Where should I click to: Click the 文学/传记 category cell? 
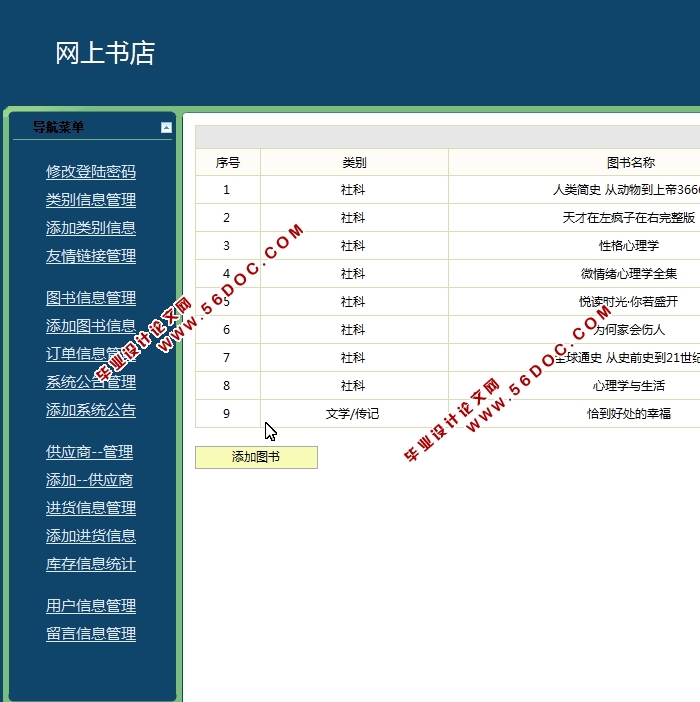352,414
